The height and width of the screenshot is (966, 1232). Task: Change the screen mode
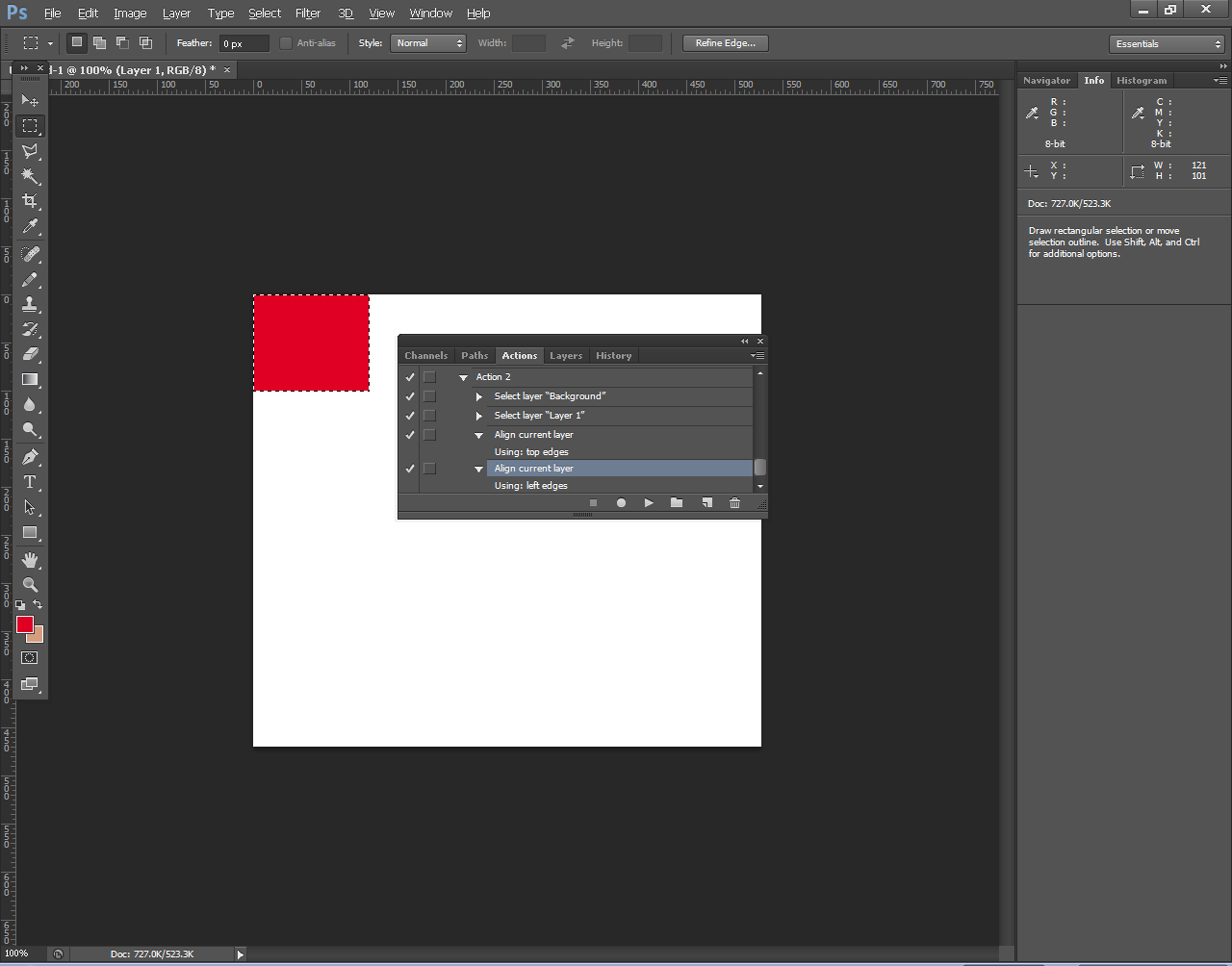(x=30, y=684)
